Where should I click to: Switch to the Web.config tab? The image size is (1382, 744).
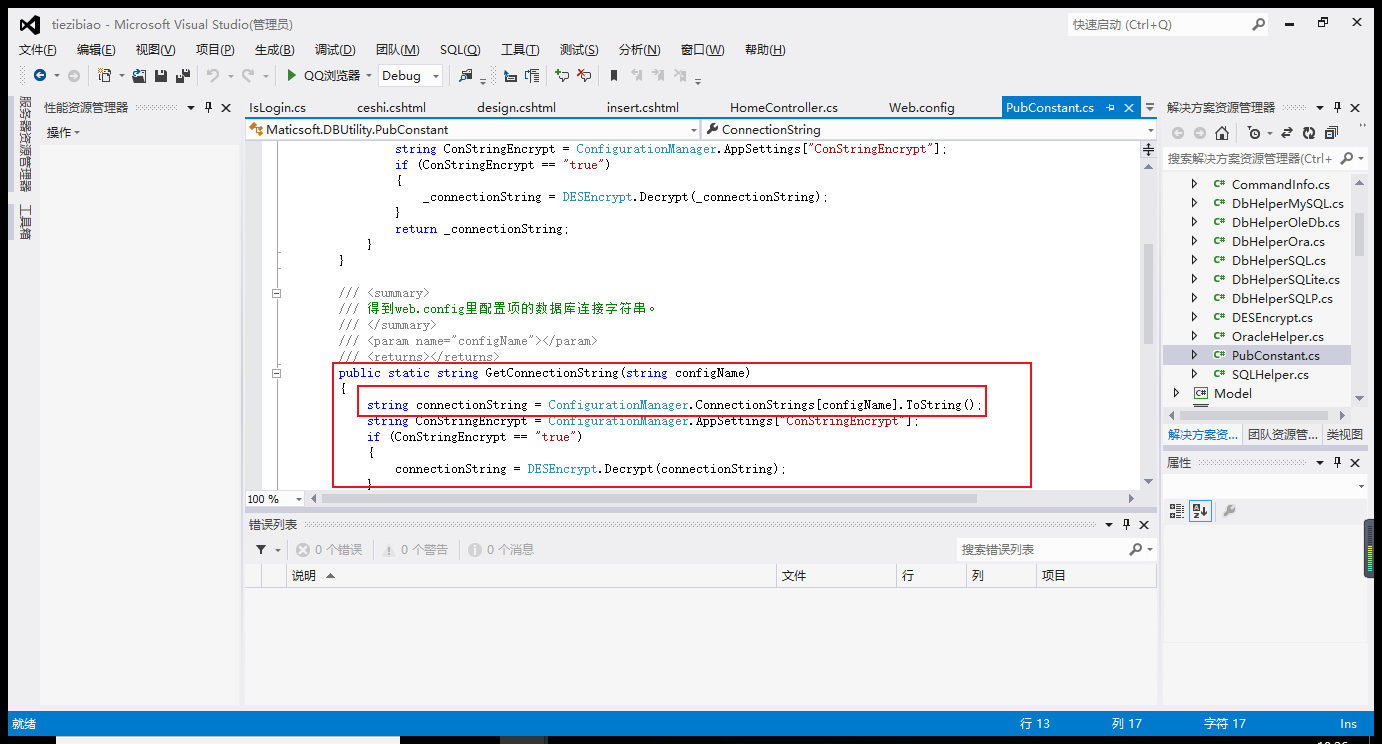pos(922,107)
